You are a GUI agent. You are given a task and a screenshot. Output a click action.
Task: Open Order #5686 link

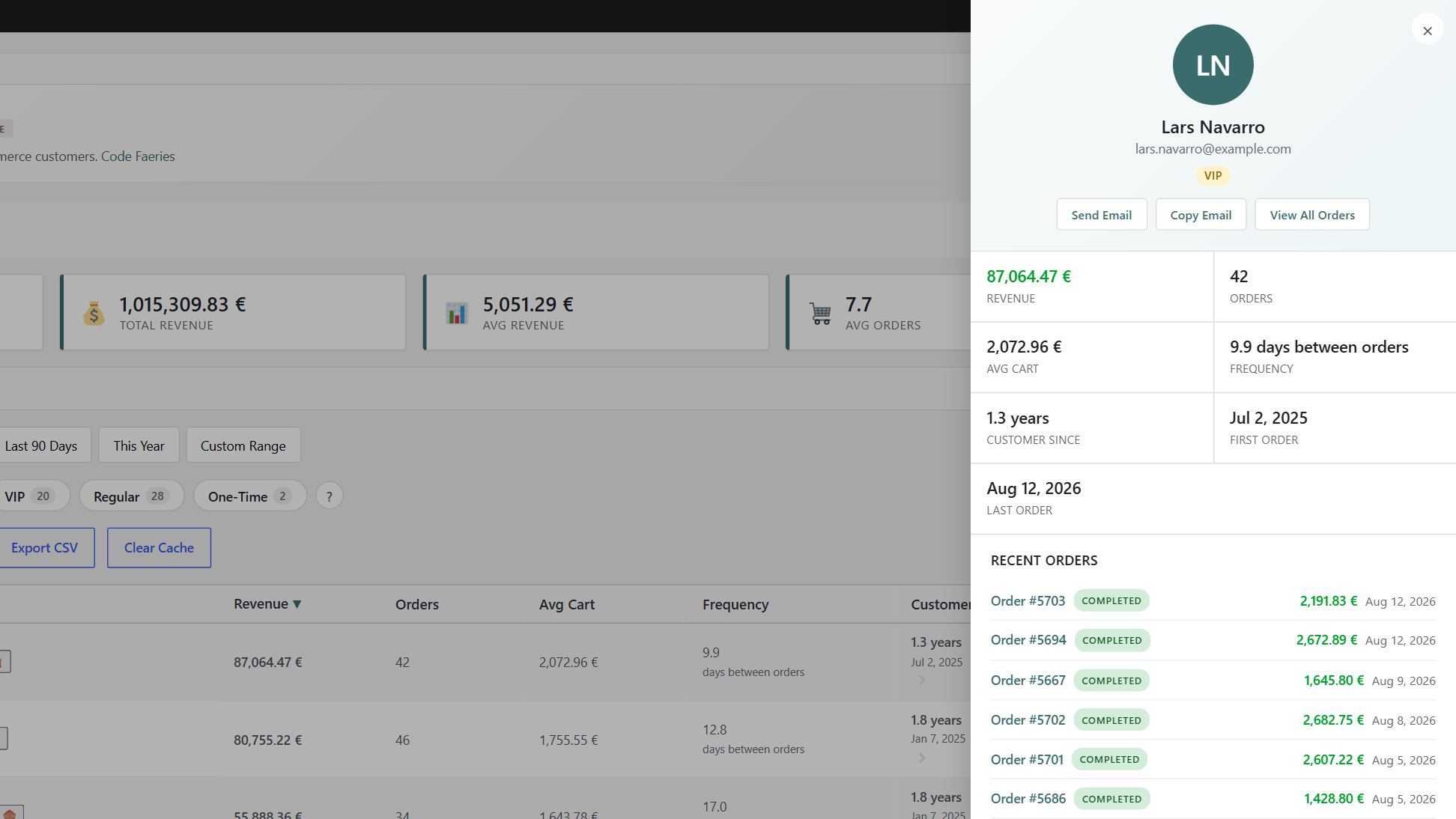click(1028, 799)
